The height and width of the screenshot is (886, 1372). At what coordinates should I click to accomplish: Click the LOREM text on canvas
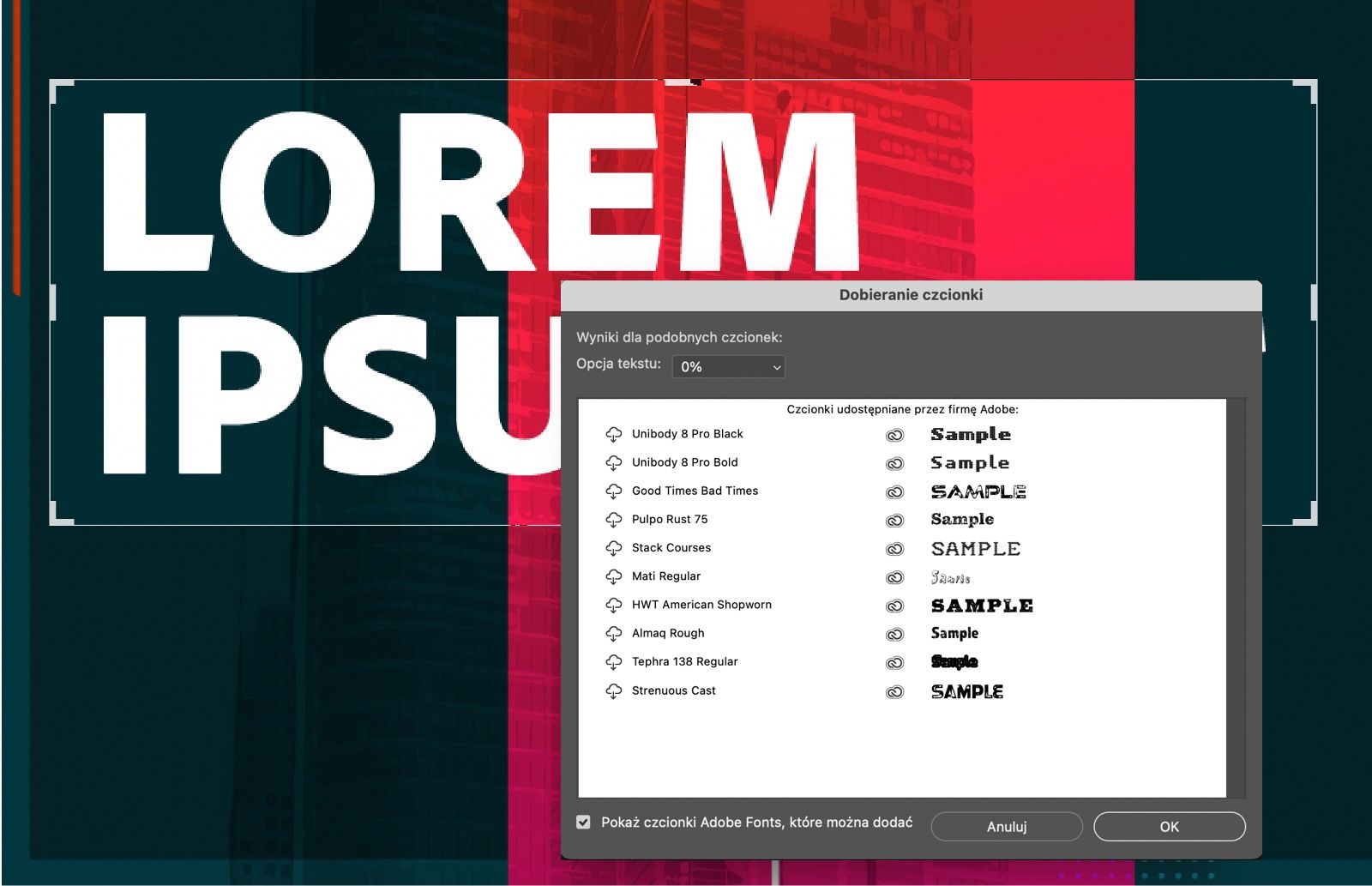point(480,190)
